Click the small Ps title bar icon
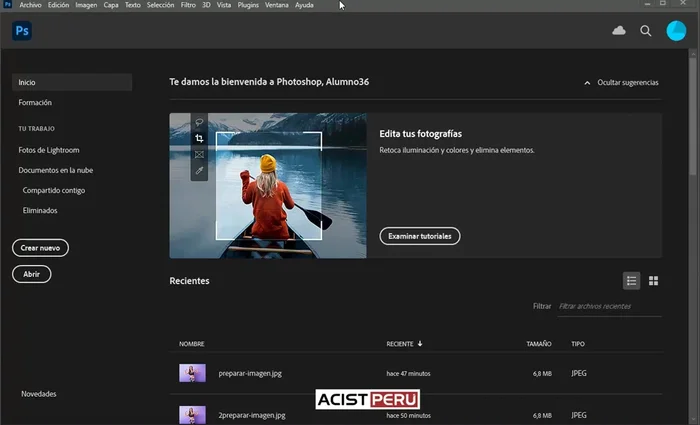Screen dimensions: 700x425 pos(7,4)
